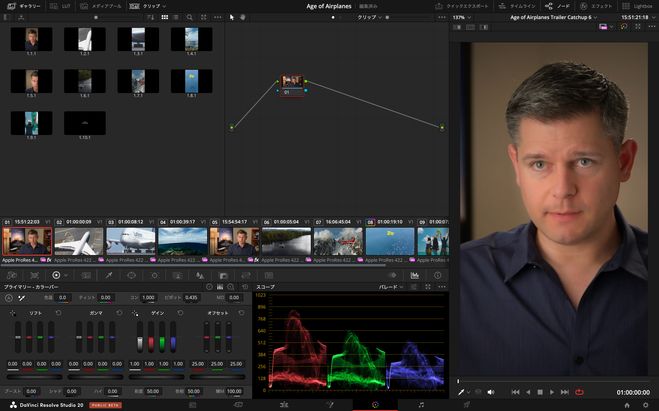Mute the viewer audio speaker icon
The height and width of the screenshot is (411, 659).
(490, 392)
